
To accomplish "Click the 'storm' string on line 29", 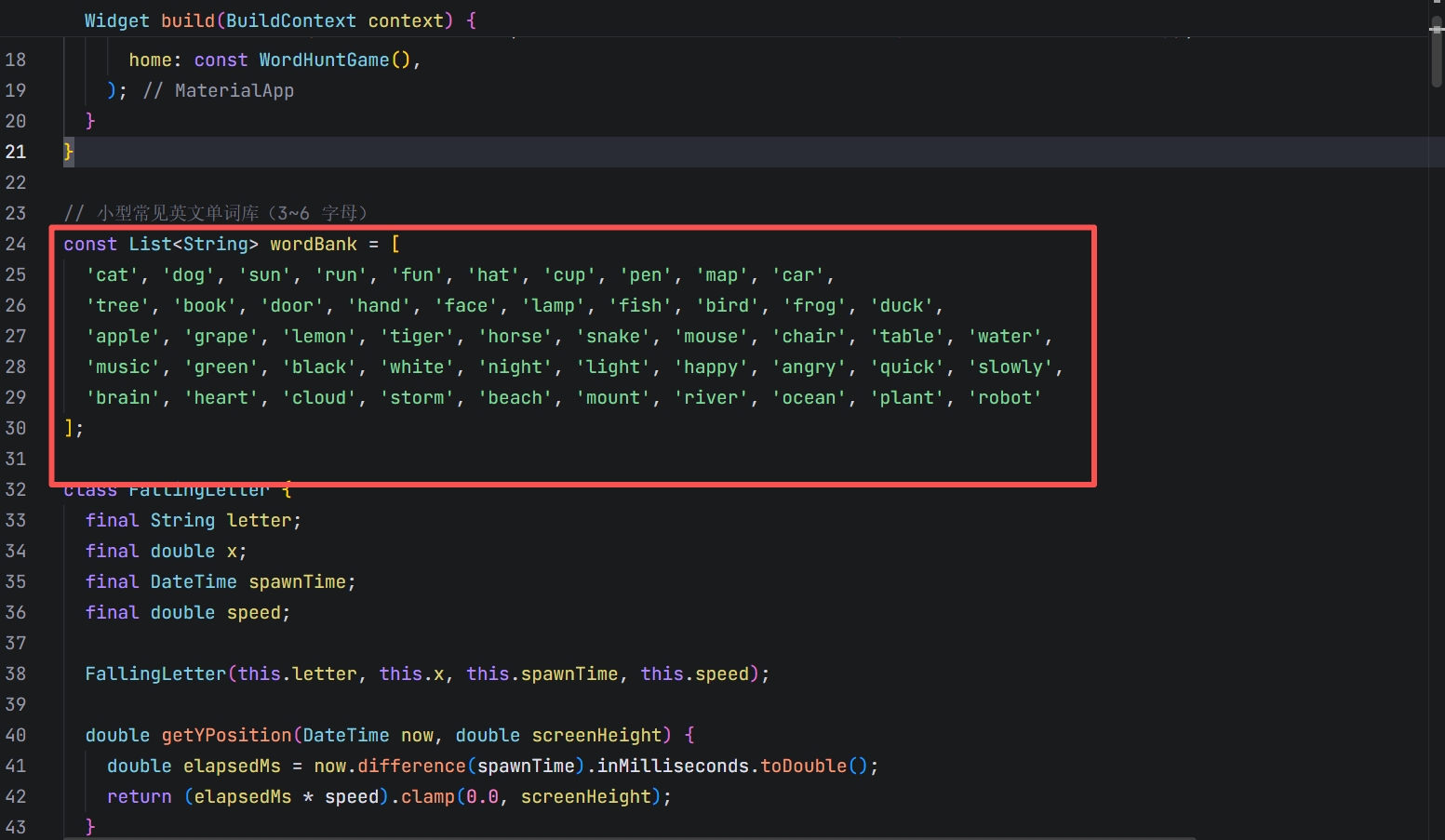I will 417,397.
